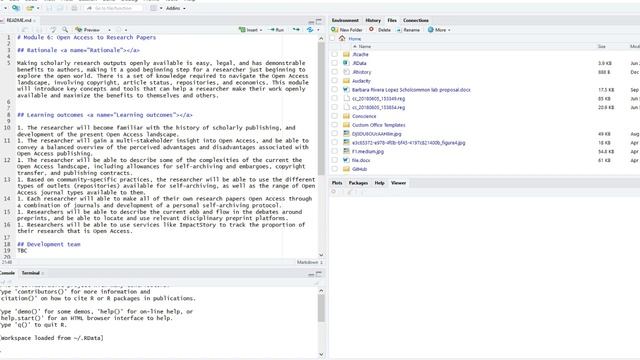The width and height of the screenshot is (640, 360).
Task: Switch to the History tab
Action: click(x=373, y=20)
